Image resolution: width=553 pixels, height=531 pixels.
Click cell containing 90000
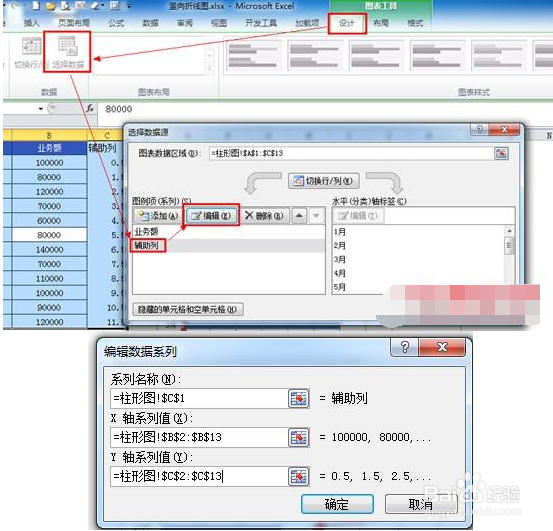pos(49,307)
